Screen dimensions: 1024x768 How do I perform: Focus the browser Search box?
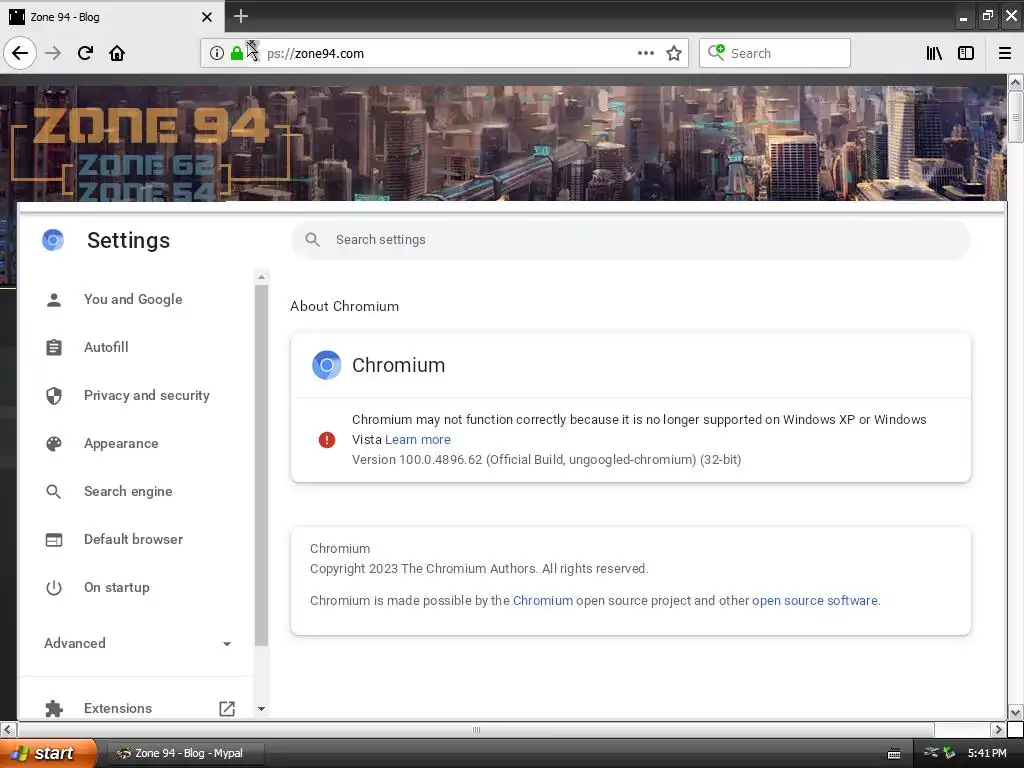[x=775, y=53]
